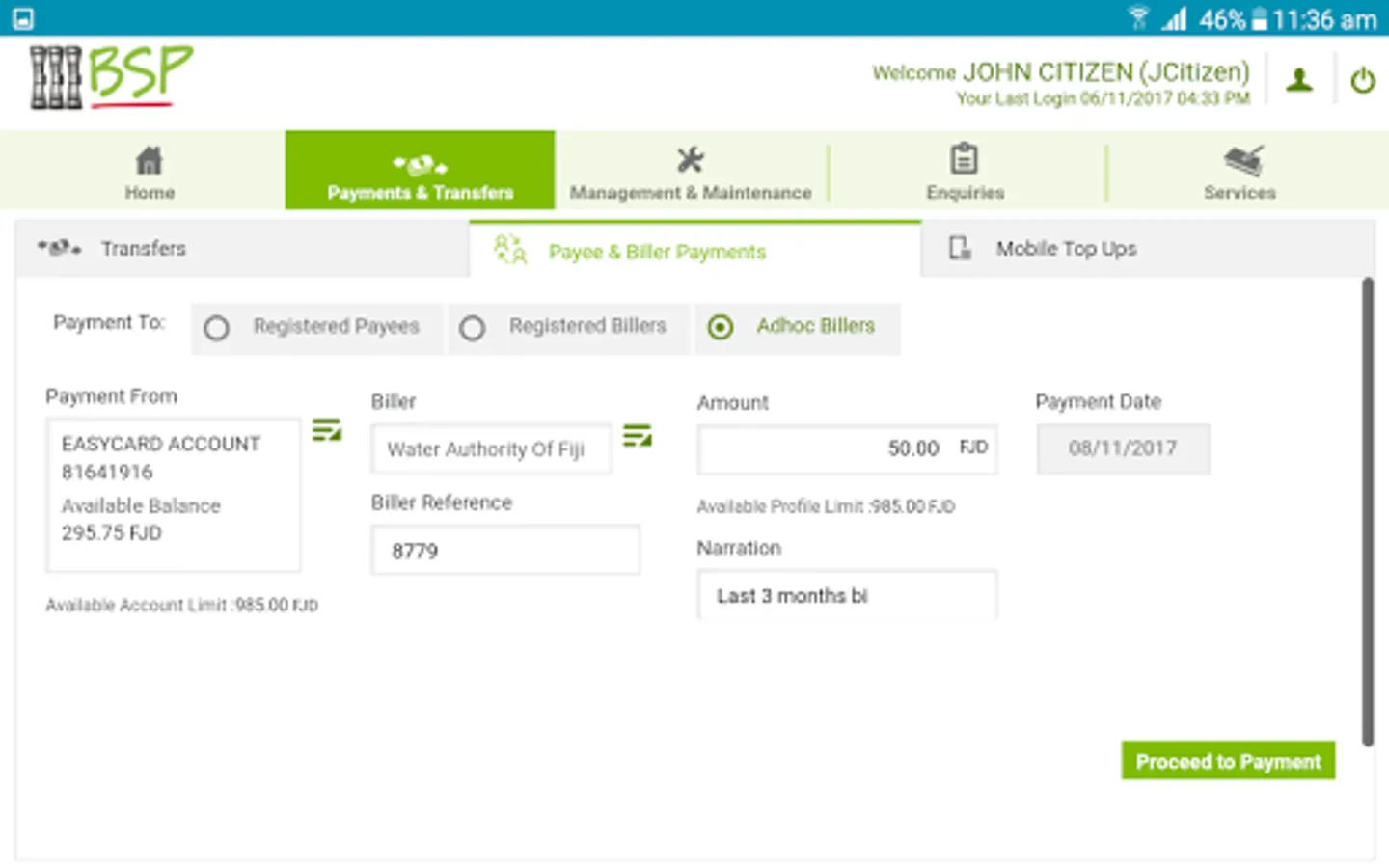The width and height of the screenshot is (1389, 868).
Task: Click the Payment Date field 08/11/2017
Action: tap(1123, 448)
